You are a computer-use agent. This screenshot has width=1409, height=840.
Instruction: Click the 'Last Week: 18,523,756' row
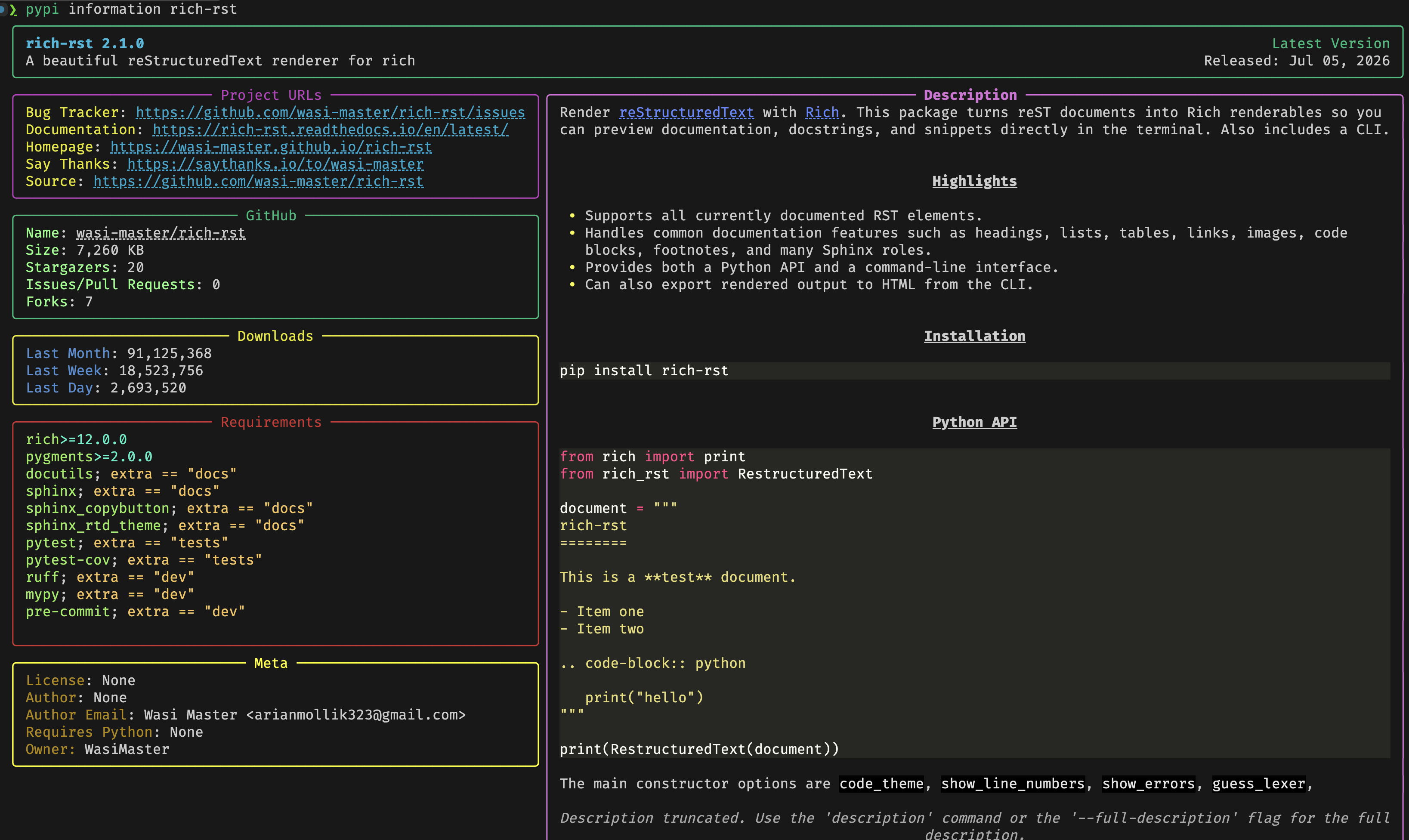pyautogui.click(x=114, y=371)
